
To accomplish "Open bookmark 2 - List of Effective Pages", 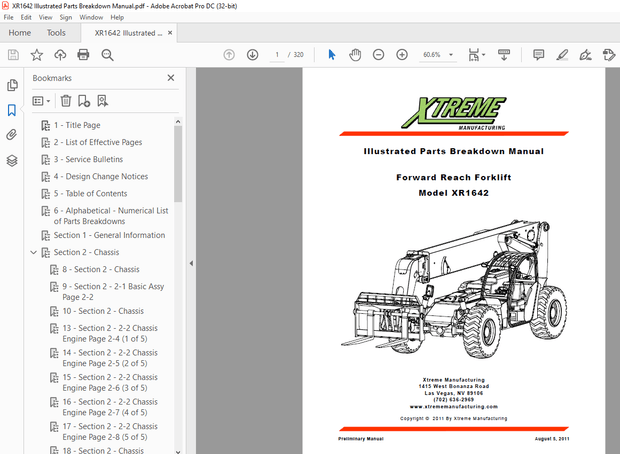I will (x=98, y=142).
